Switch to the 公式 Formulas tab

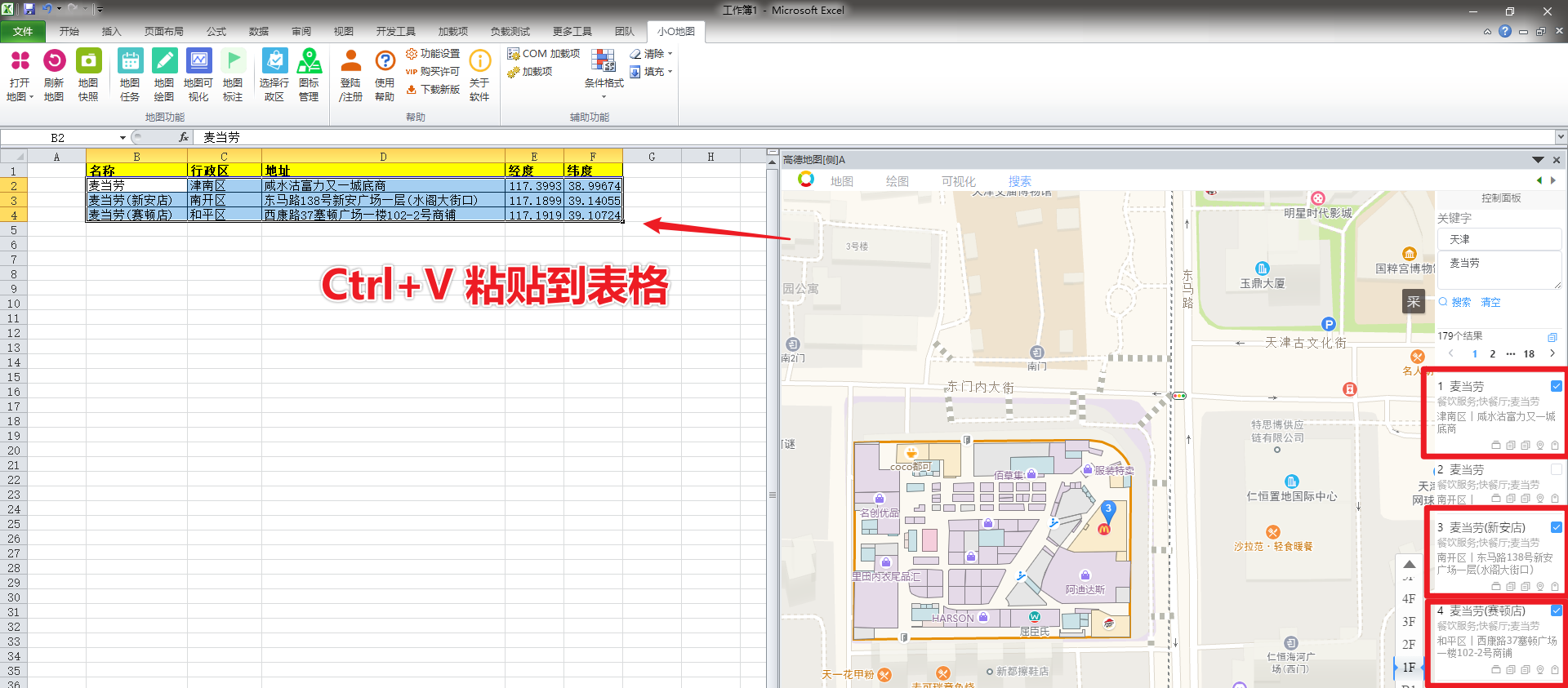coord(216,31)
